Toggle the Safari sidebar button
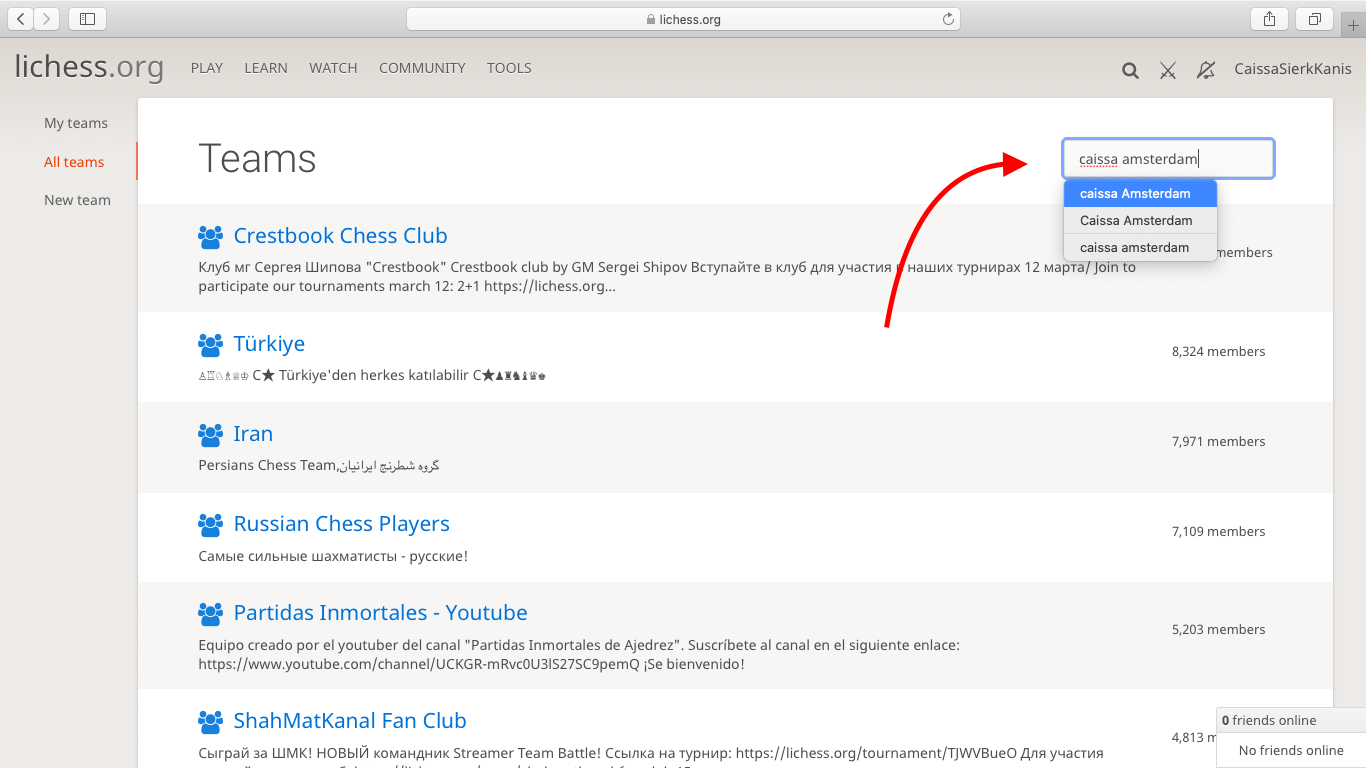This screenshot has width=1366, height=768. pos(87,19)
